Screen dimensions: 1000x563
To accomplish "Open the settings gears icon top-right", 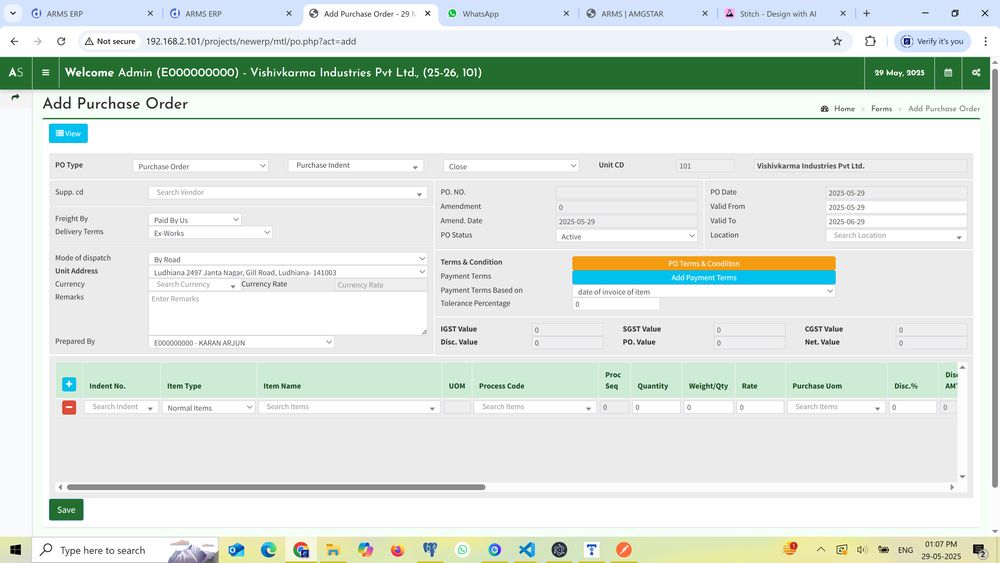I will (976, 73).
